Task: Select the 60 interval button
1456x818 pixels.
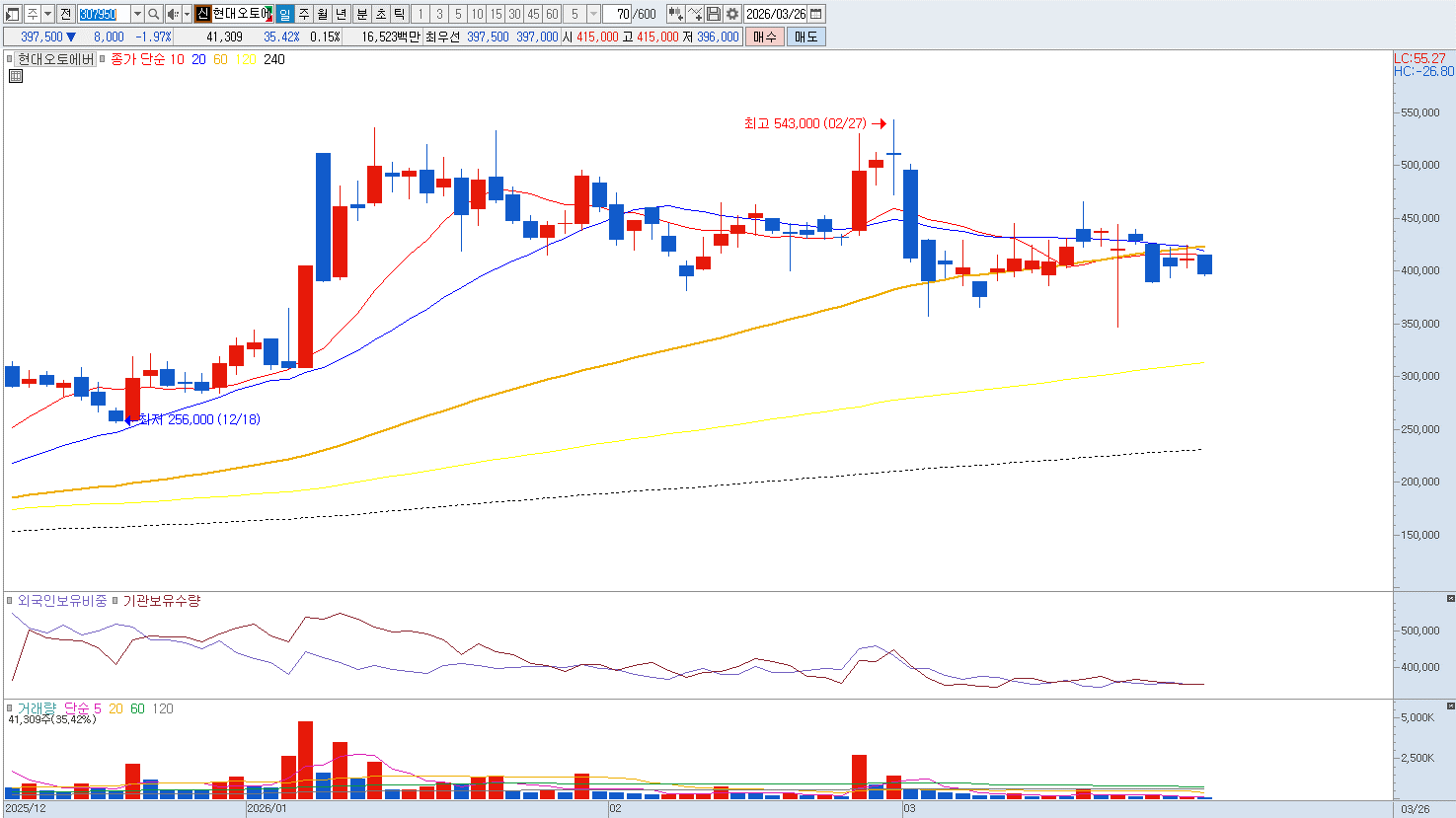Action: coord(553,14)
